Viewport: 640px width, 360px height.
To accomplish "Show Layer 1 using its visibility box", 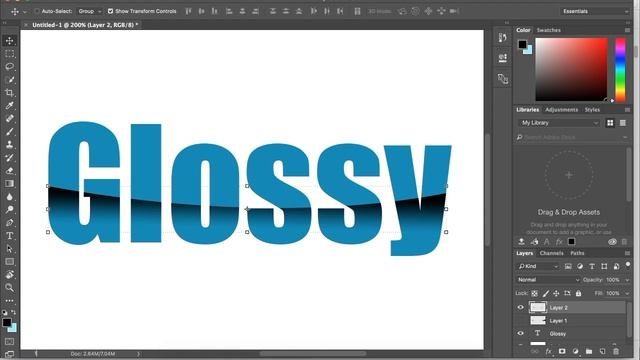I will 520,321.
